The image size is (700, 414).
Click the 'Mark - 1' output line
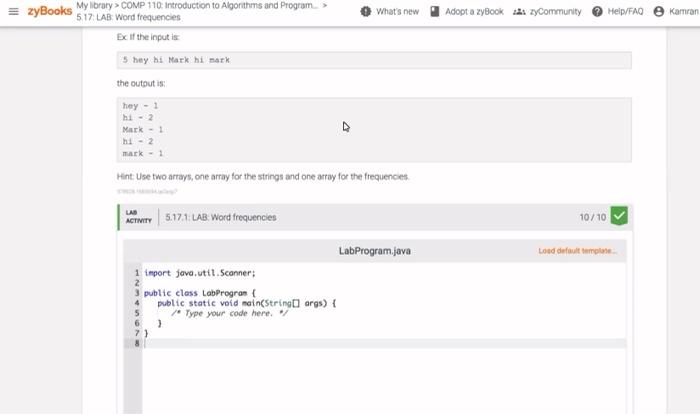[143, 130]
